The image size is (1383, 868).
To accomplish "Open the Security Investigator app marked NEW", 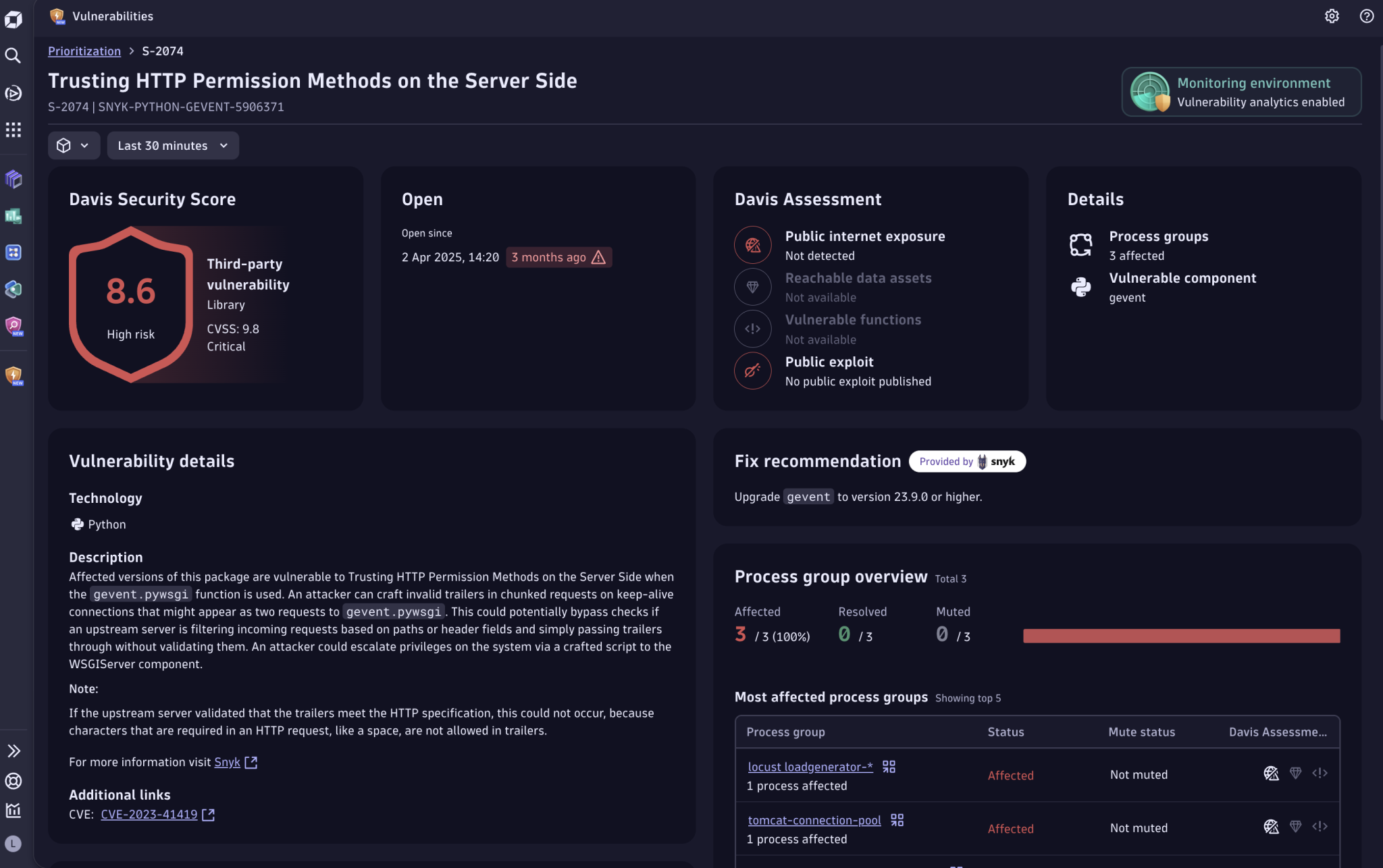I will pyautogui.click(x=14, y=327).
